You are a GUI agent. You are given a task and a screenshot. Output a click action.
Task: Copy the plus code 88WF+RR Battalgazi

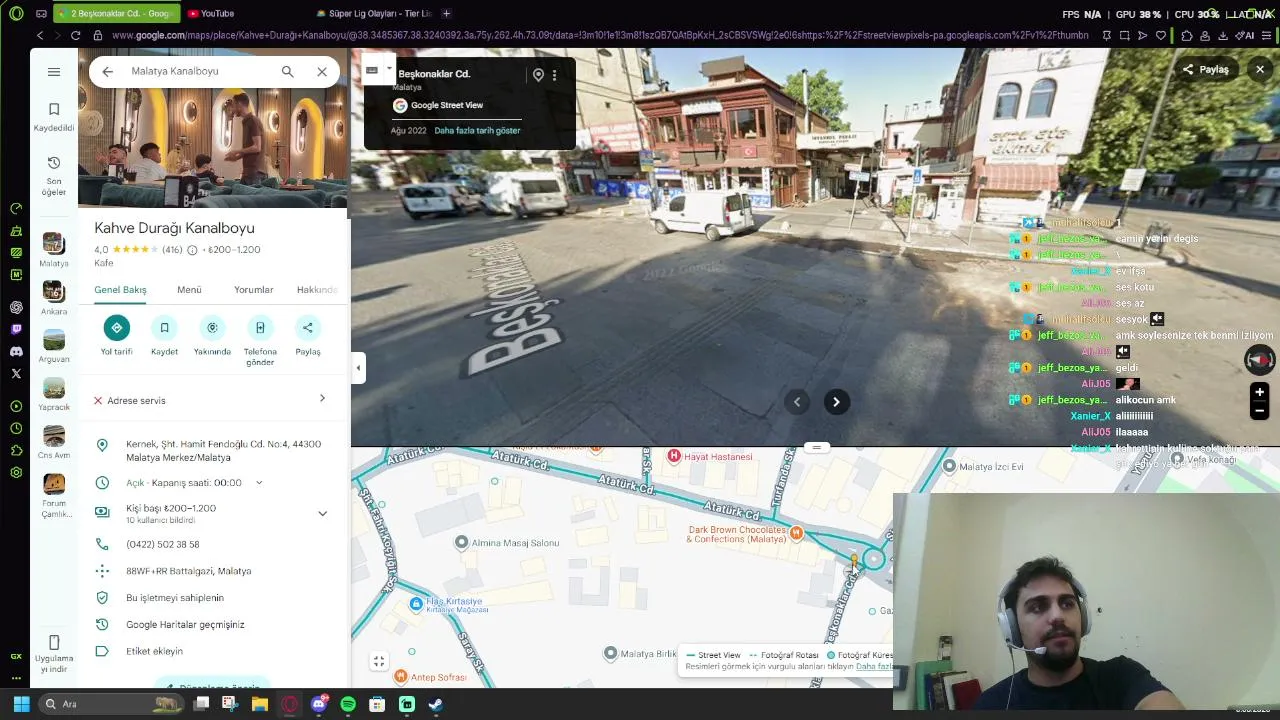coord(188,571)
